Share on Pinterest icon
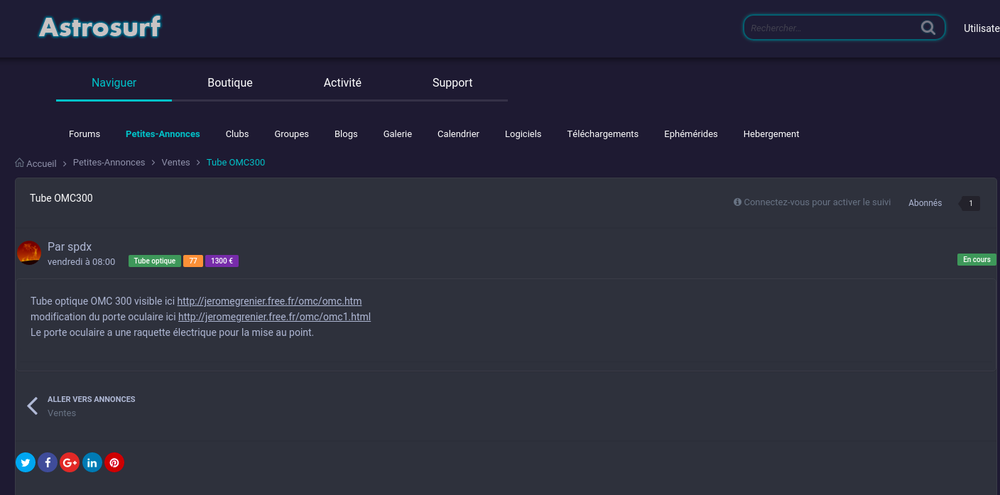The width and height of the screenshot is (1000, 495). [x=114, y=462]
